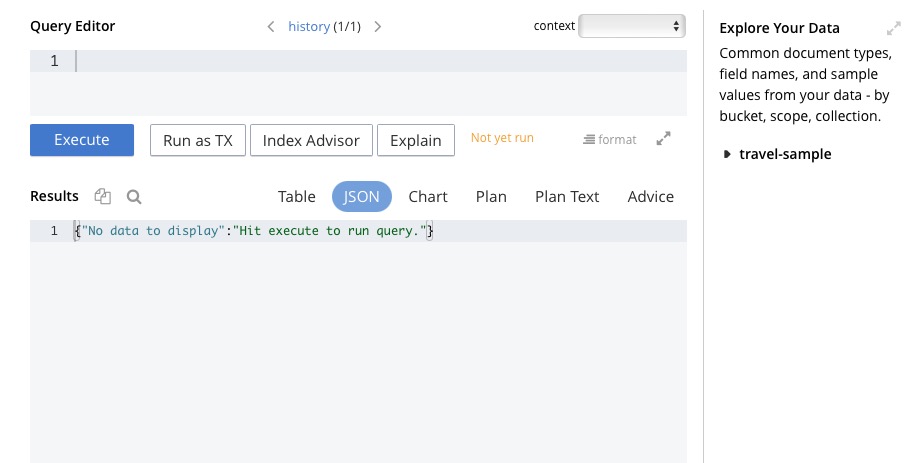Switch to the Chart tab

click(x=428, y=196)
